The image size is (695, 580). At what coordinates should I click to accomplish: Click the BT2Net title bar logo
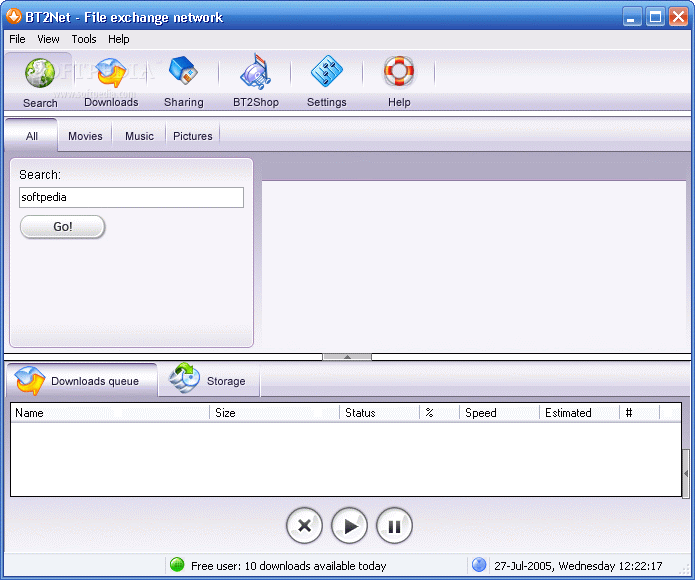13,16
